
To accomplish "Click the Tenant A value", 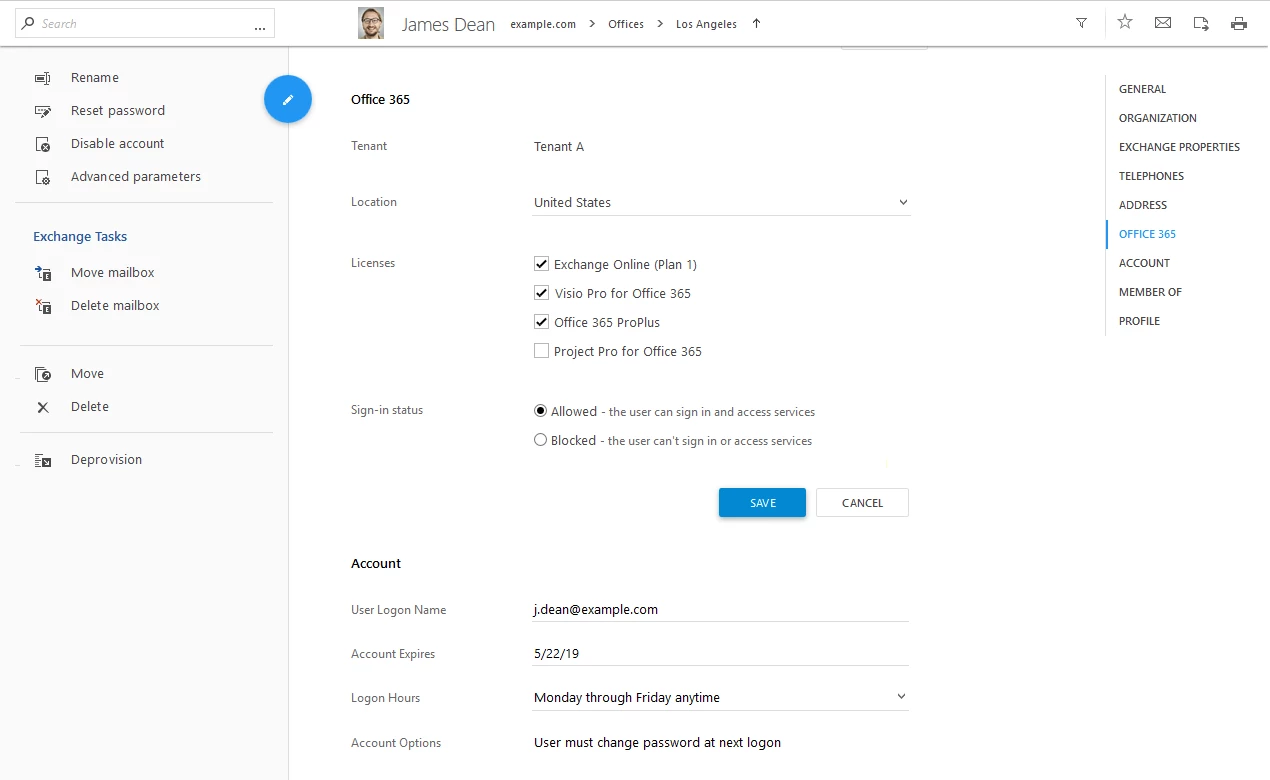I will (559, 146).
